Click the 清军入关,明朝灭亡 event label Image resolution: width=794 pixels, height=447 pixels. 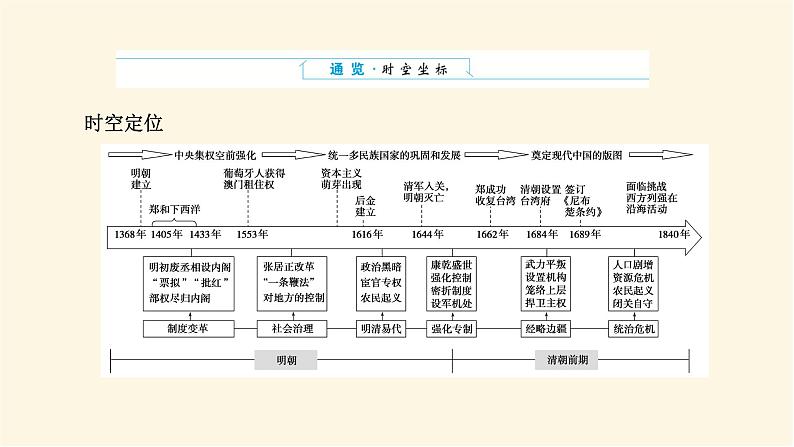[x=426, y=192]
